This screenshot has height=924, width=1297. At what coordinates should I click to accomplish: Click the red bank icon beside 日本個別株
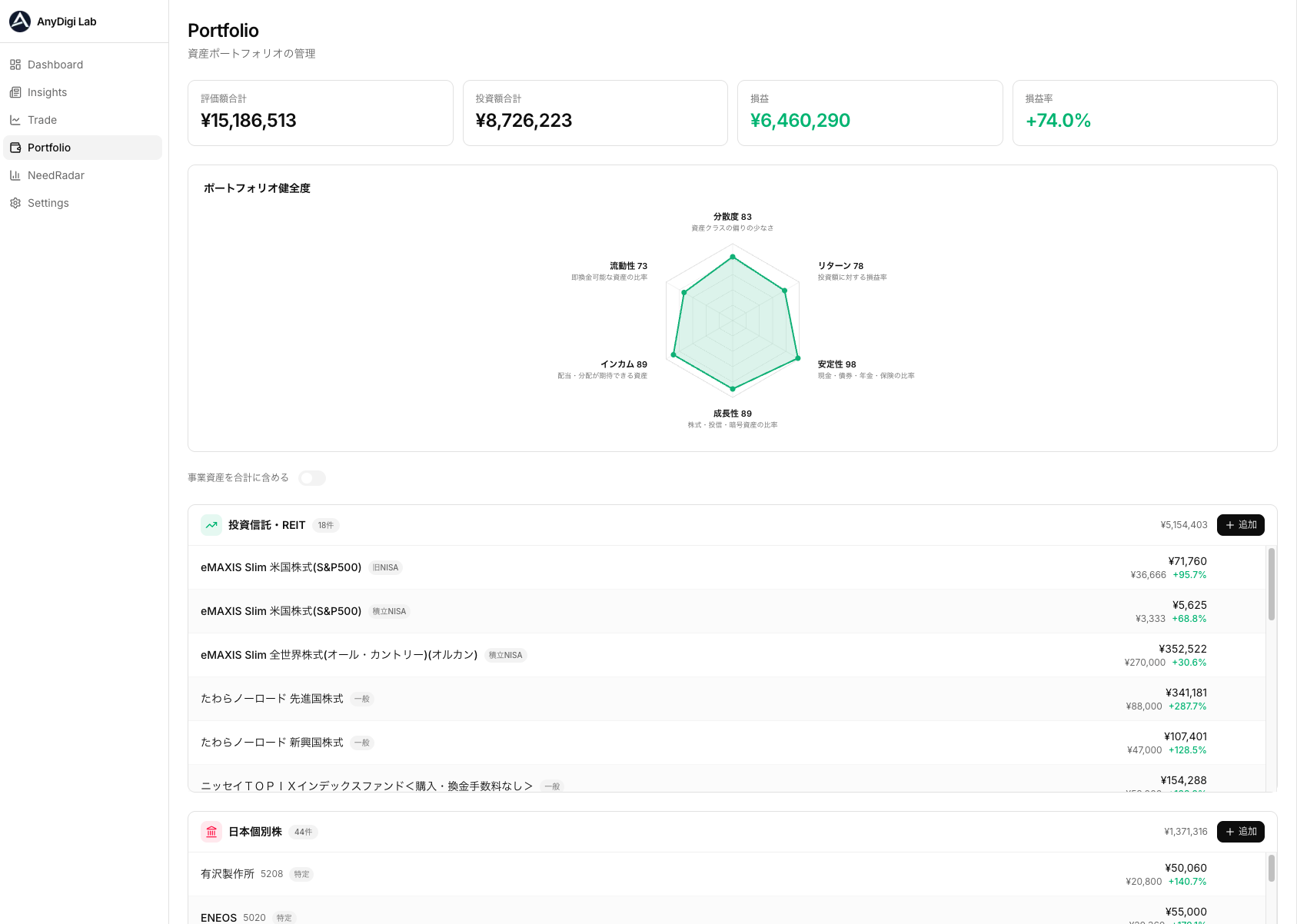click(211, 832)
